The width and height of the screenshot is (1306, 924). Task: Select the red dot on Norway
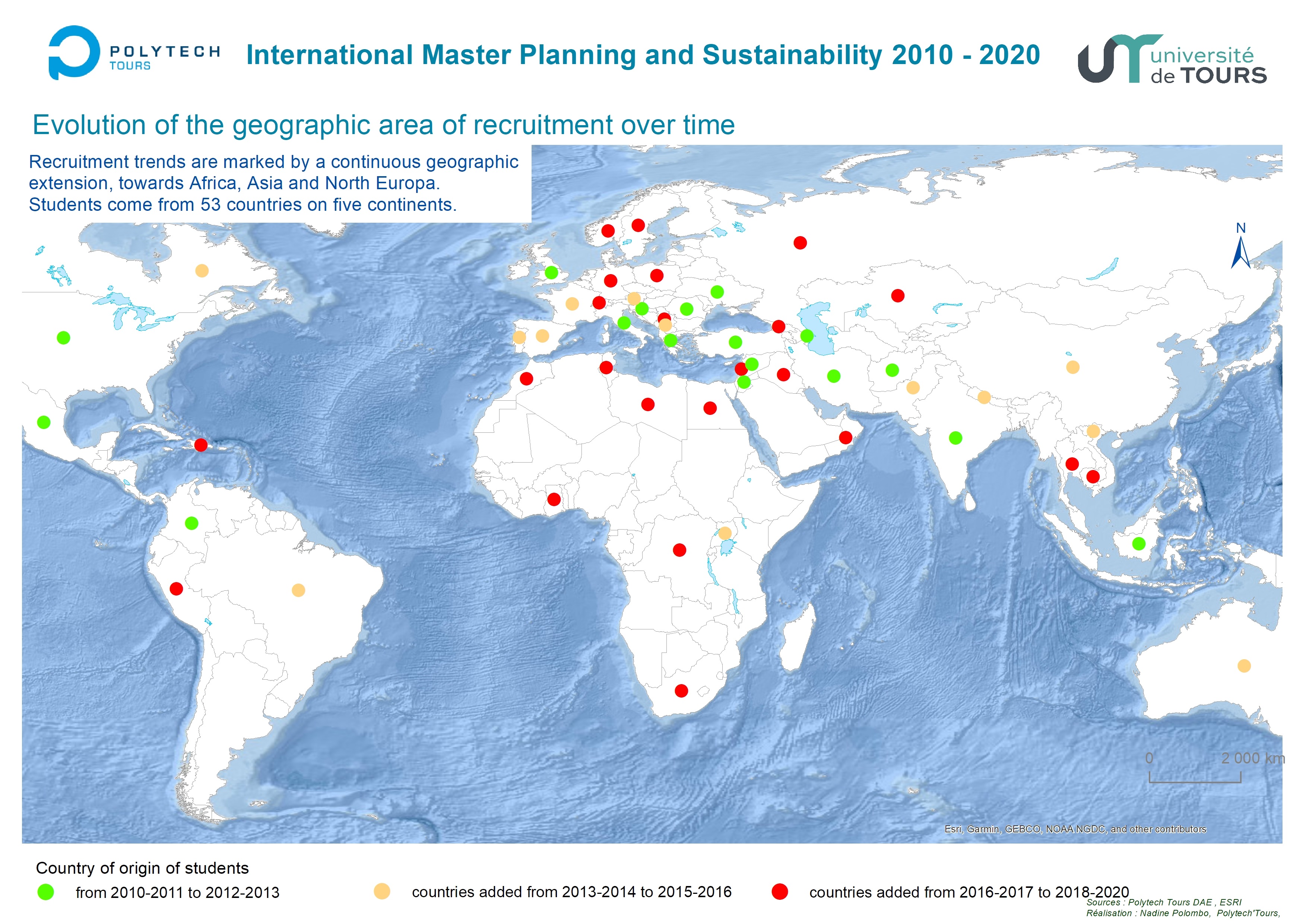tap(608, 231)
